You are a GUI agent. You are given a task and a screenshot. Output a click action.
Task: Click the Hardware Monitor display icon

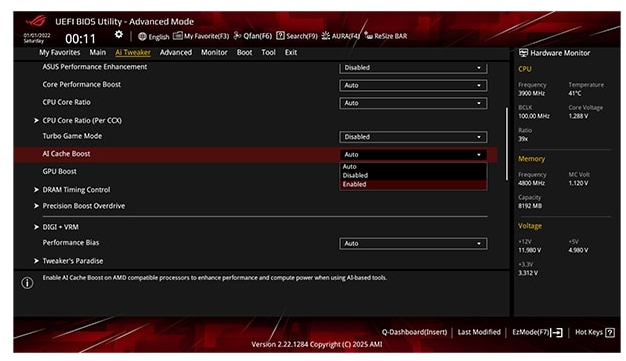pos(523,53)
